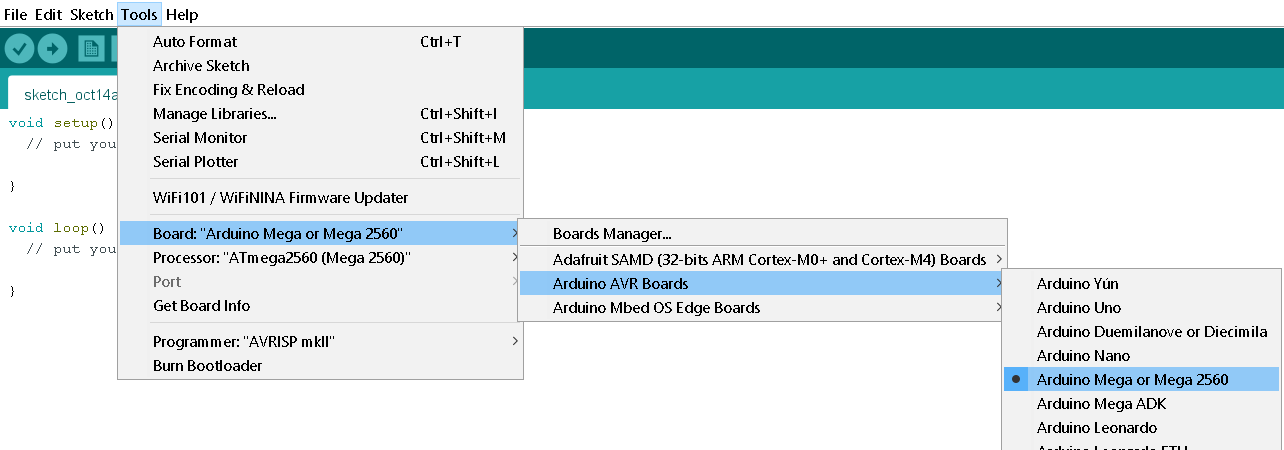Open the Serial Monitor menu entry
This screenshot has width=1284, height=450.
[200, 138]
